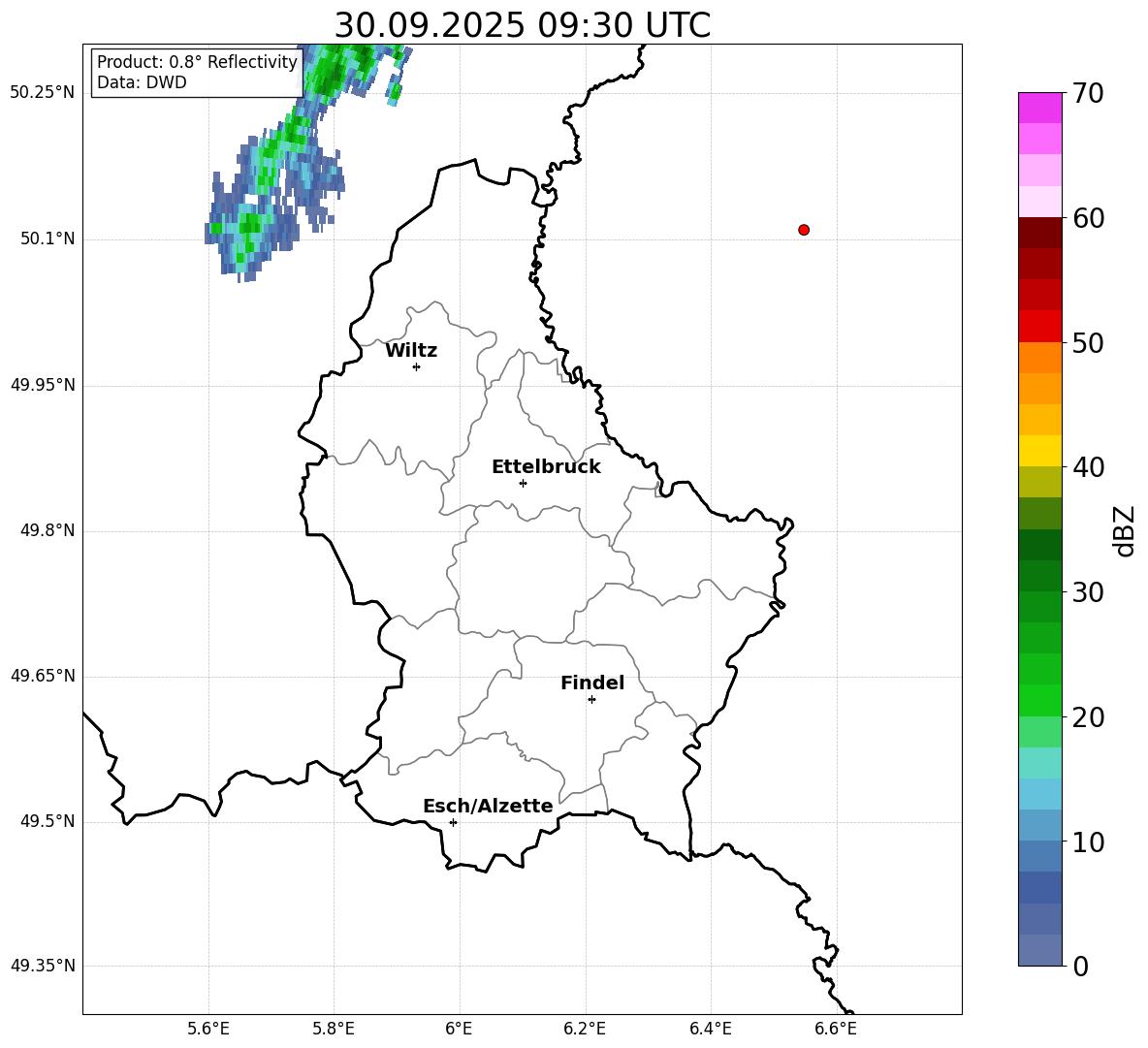Click the 49.35°N latitude label
Screen dimensions: 1148x1048
[43, 966]
